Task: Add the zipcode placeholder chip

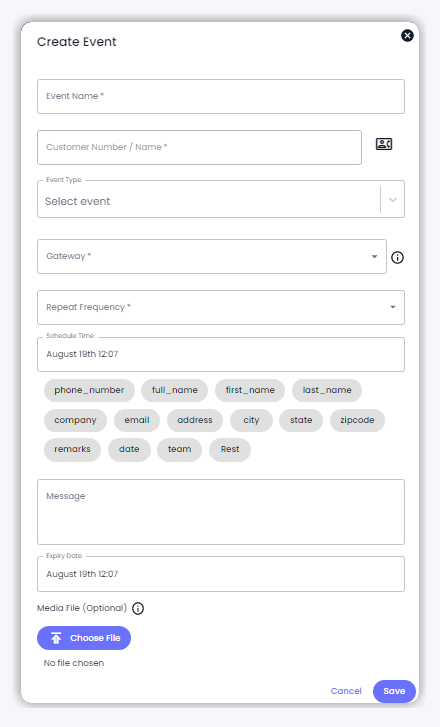Action: [x=357, y=420]
